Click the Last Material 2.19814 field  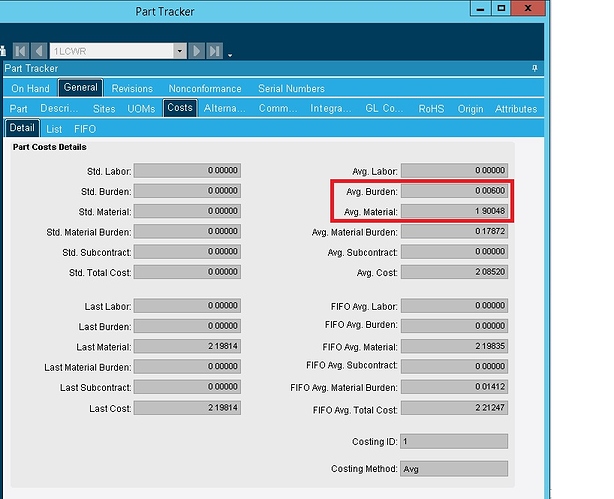[187, 346]
